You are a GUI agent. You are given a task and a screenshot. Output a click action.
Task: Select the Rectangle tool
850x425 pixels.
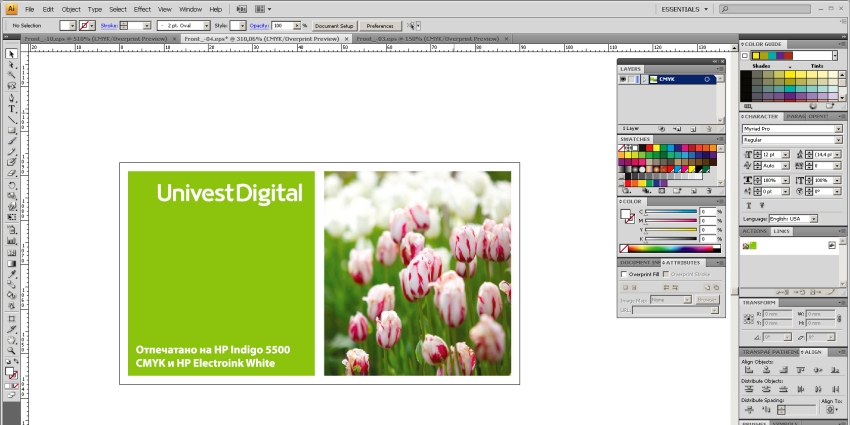(x=11, y=130)
